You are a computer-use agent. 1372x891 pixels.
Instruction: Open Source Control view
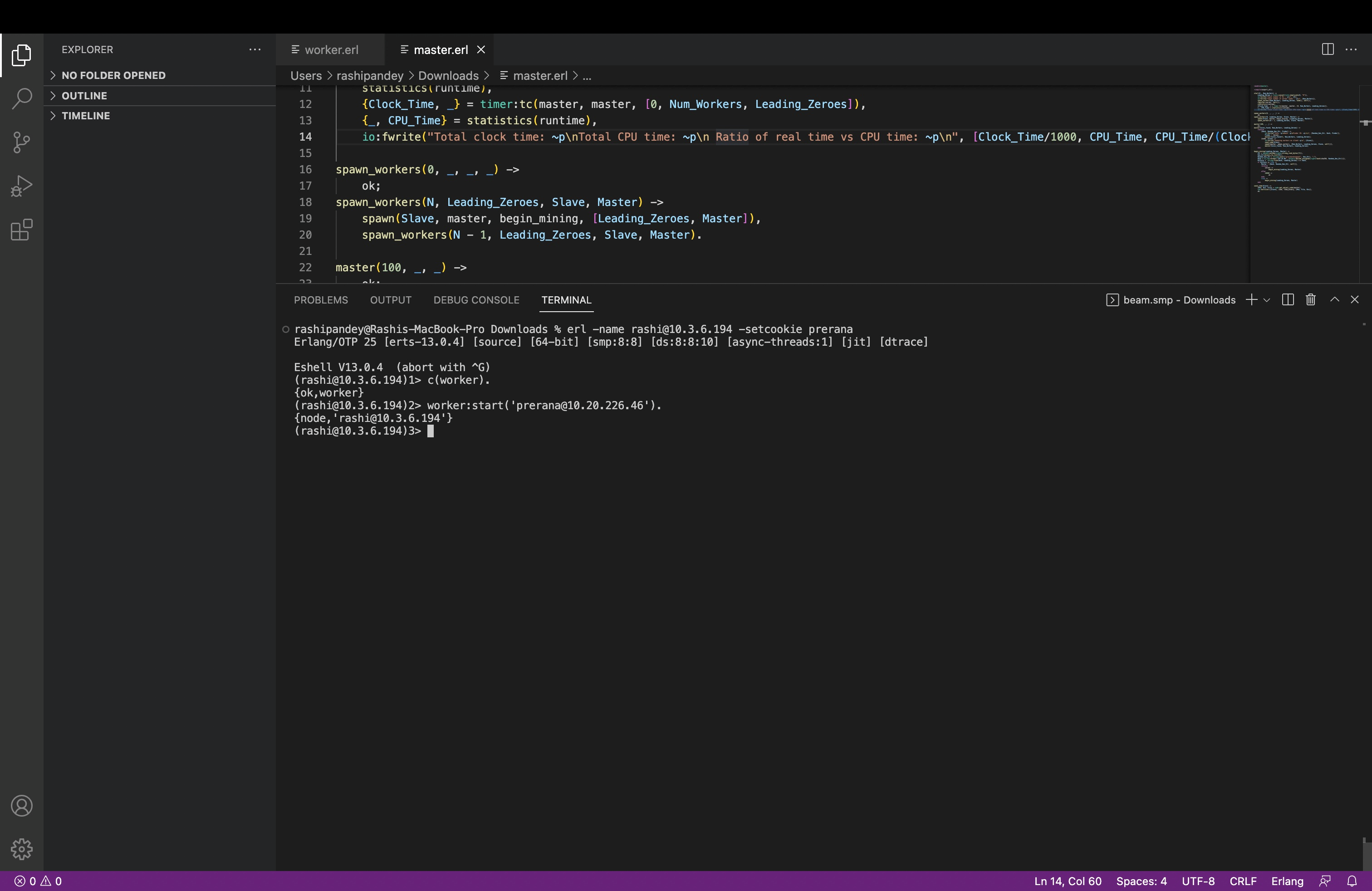click(21, 142)
